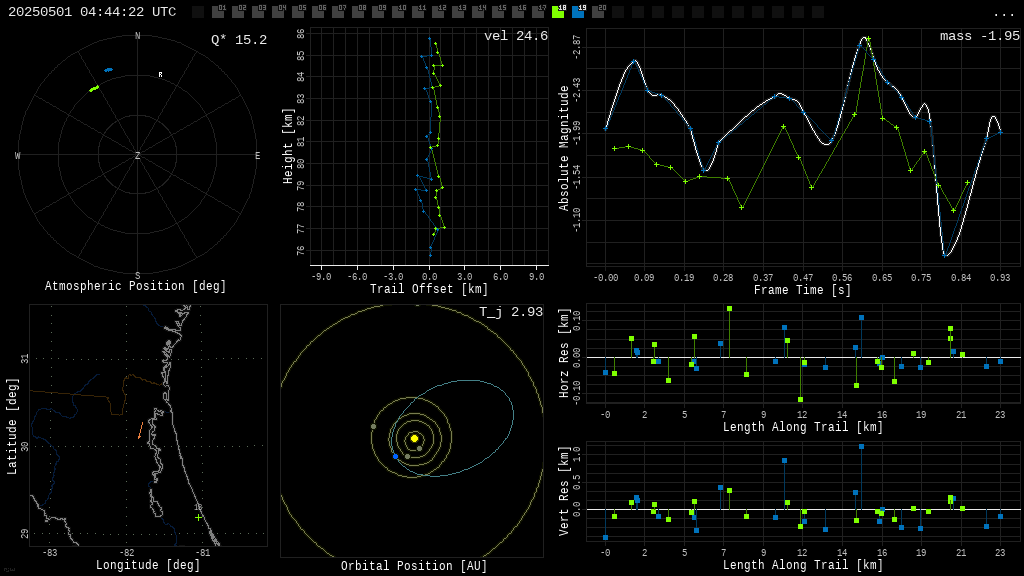The width and height of the screenshot is (1024, 576).
Task: Select camera station square 01
Action: pos(218,12)
